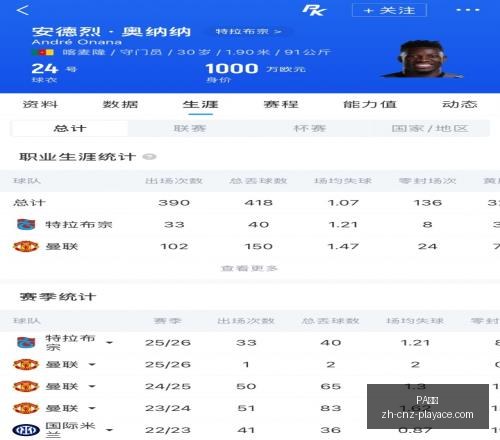This screenshot has width=500, height=440.
Task: Switch to the 赛程 tab
Action: click(281, 104)
